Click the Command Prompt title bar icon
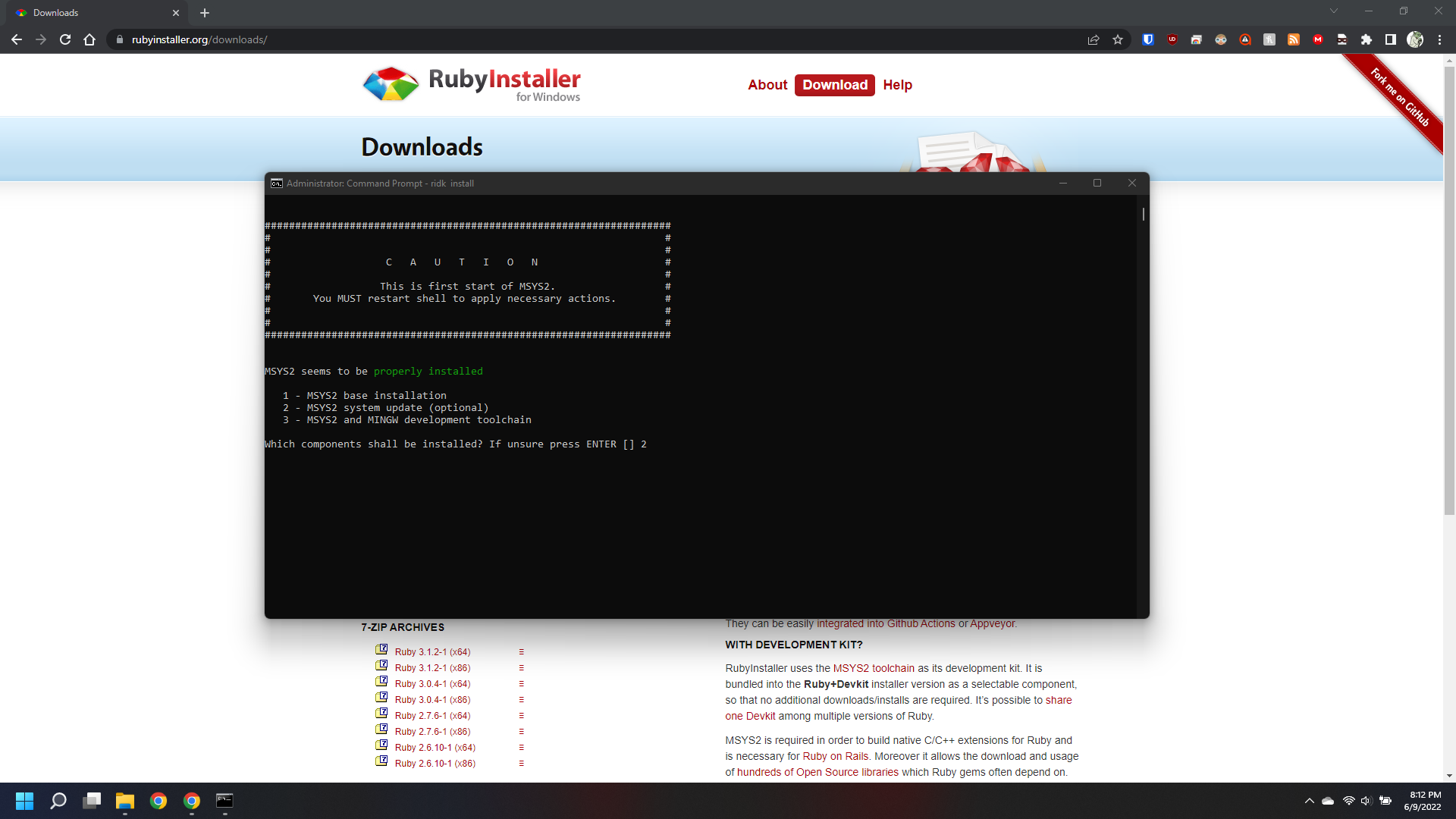The image size is (1456, 819). click(277, 184)
